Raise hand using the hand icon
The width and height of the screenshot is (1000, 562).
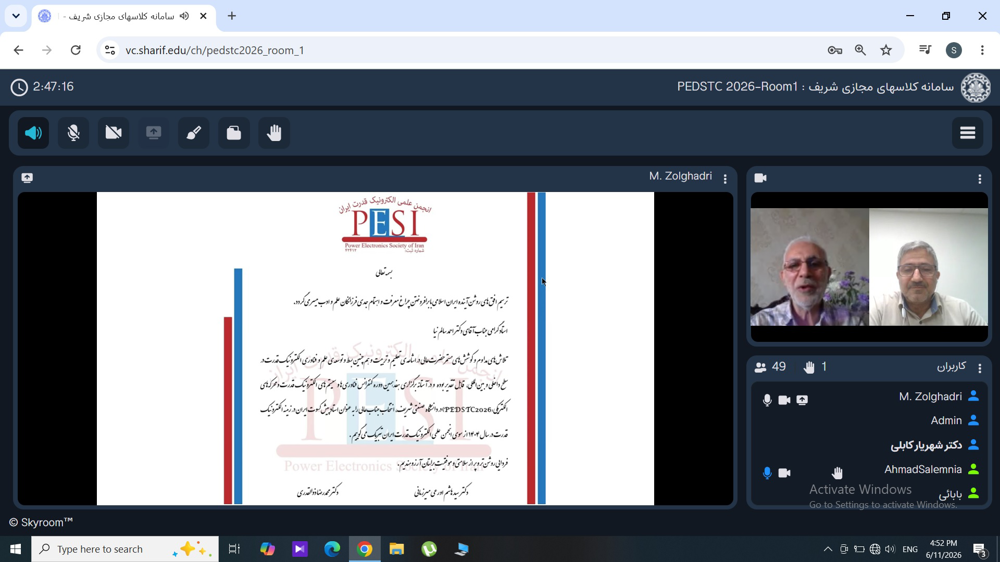pyautogui.click(x=274, y=133)
